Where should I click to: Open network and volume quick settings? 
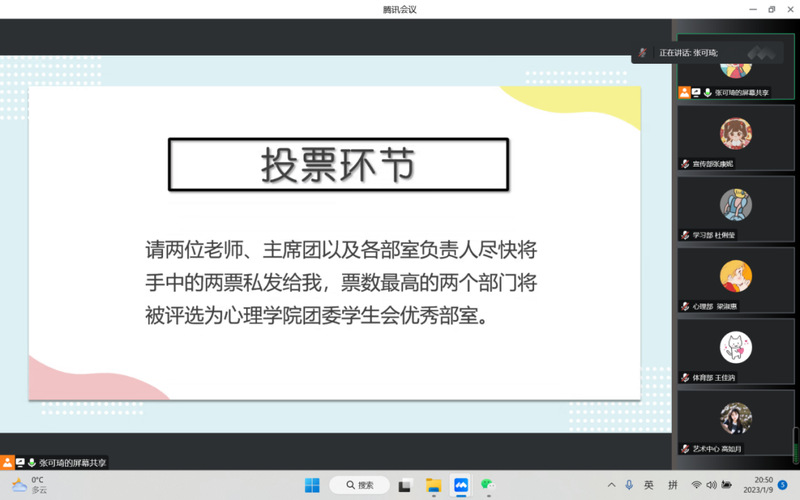pyautogui.click(x=711, y=485)
